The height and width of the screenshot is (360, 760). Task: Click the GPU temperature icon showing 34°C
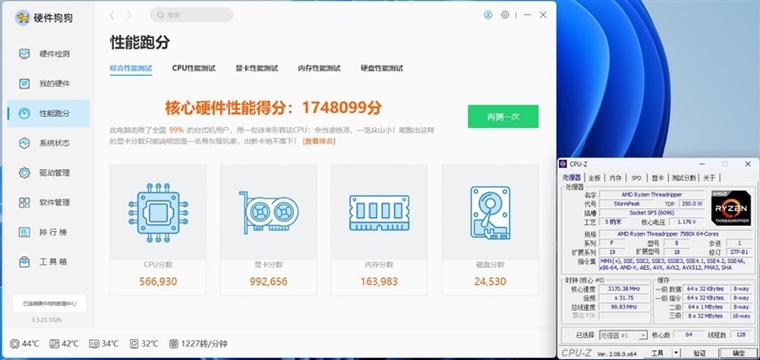point(94,344)
